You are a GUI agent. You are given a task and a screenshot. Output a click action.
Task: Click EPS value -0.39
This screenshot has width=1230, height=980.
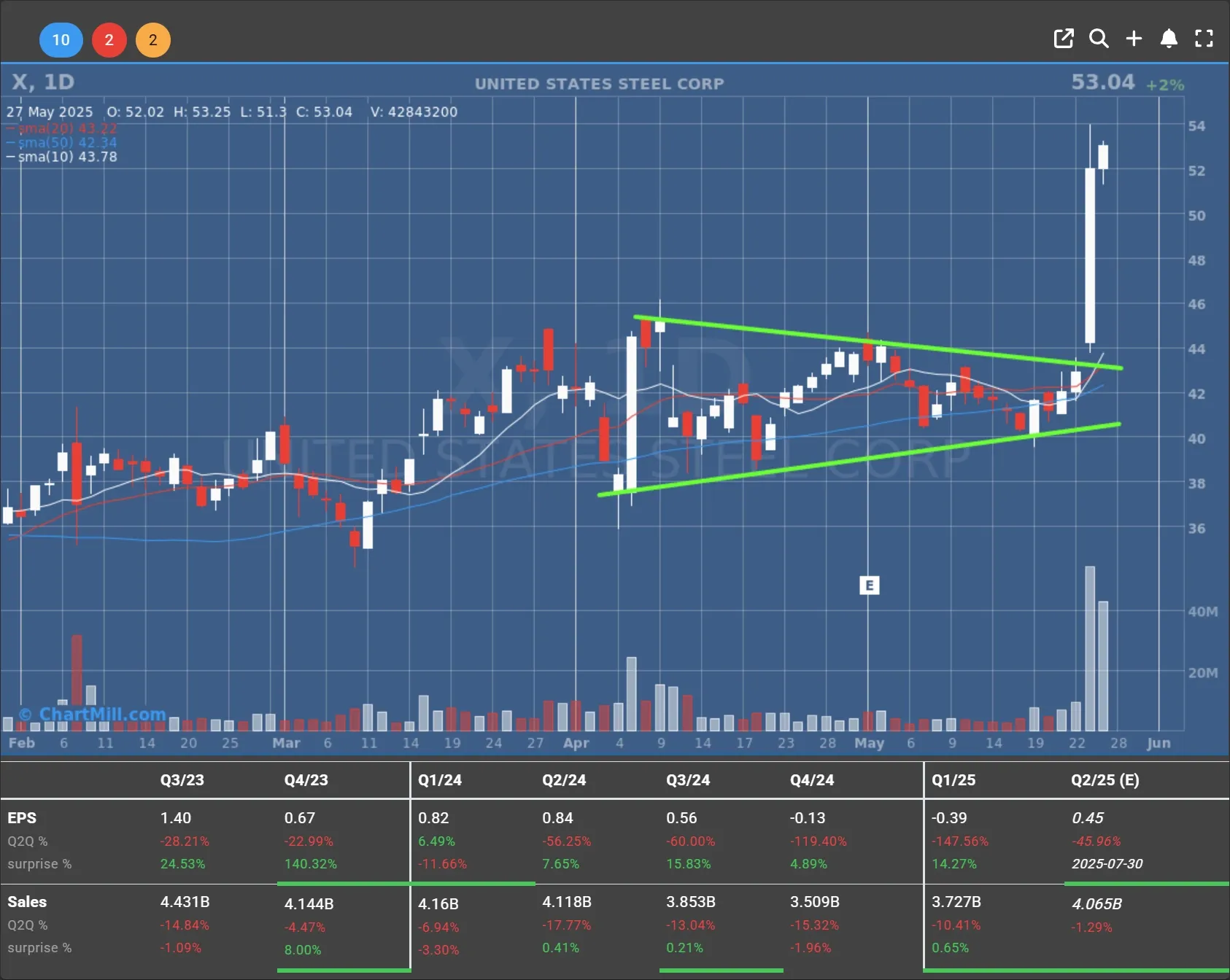(x=949, y=818)
